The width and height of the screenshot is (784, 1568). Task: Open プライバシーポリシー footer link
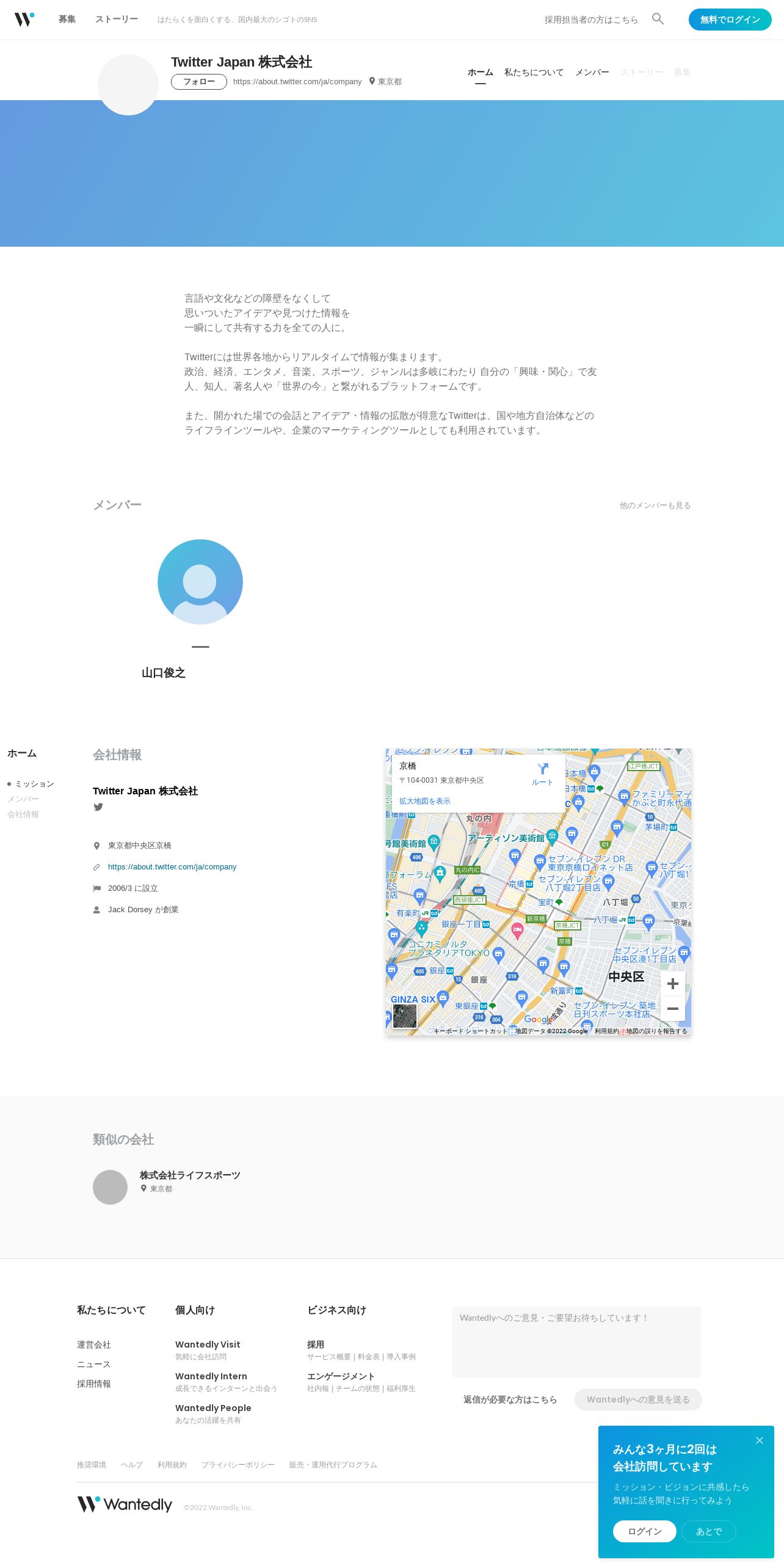click(x=238, y=1465)
